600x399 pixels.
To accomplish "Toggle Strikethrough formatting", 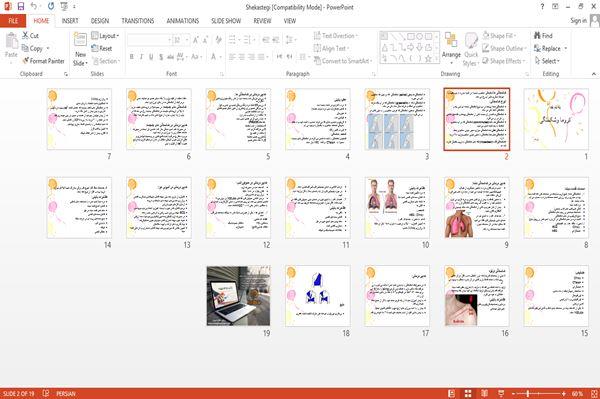I will pyautogui.click(x=170, y=57).
